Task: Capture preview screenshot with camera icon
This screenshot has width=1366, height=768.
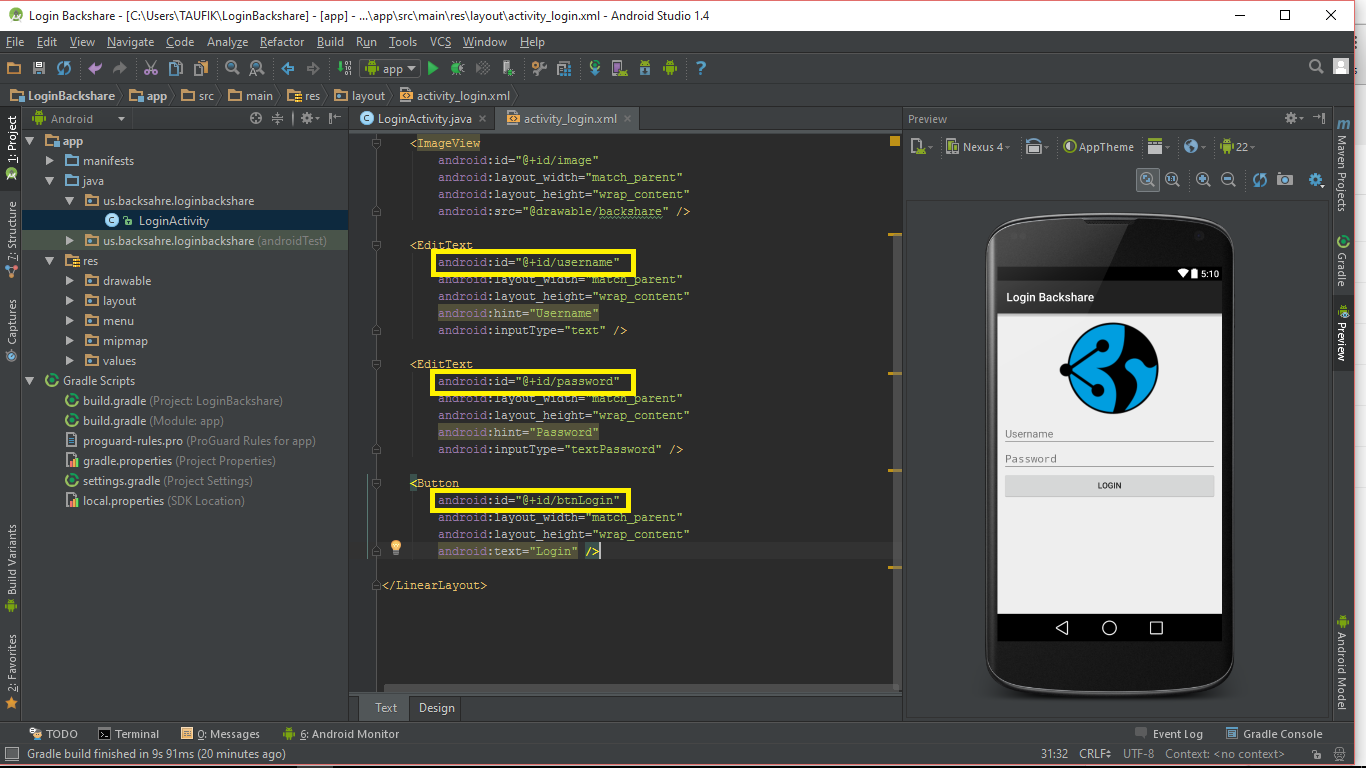Action: pyautogui.click(x=1285, y=179)
